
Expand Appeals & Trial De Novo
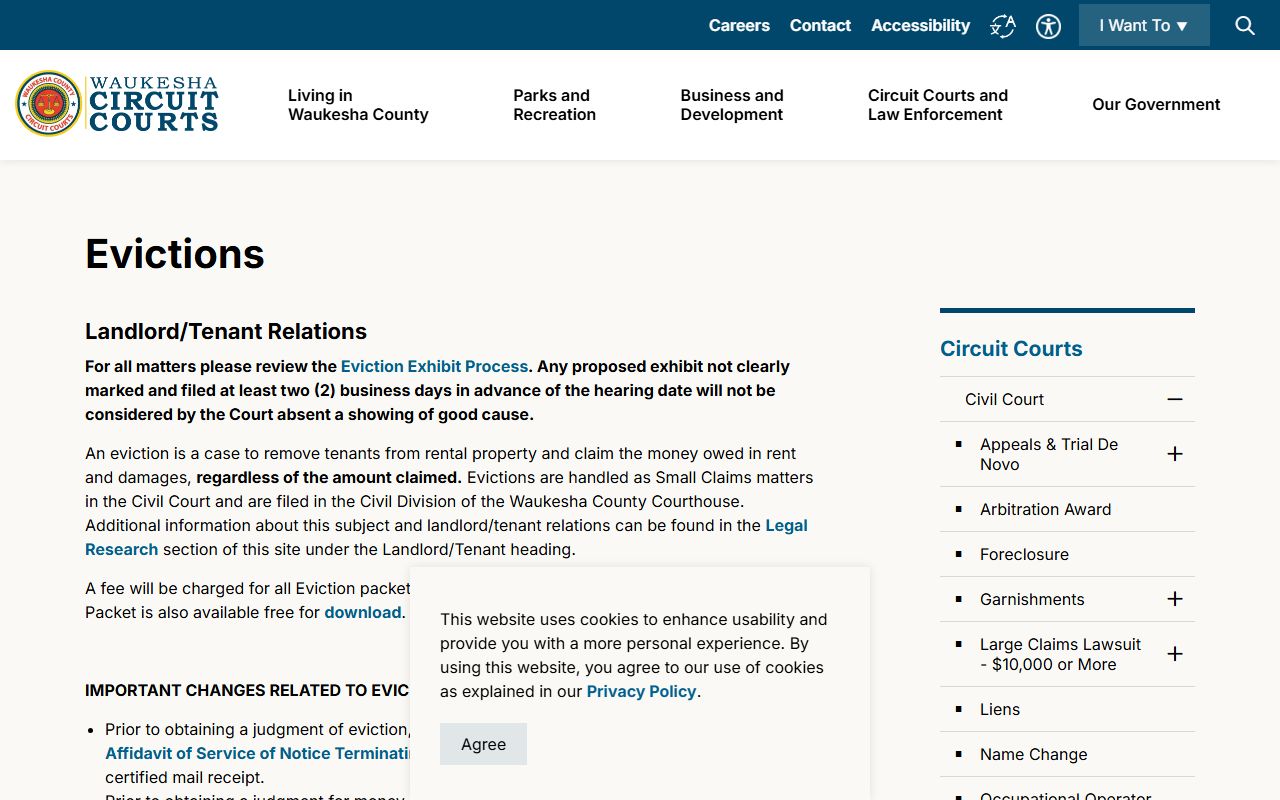[x=1175, y=454]
